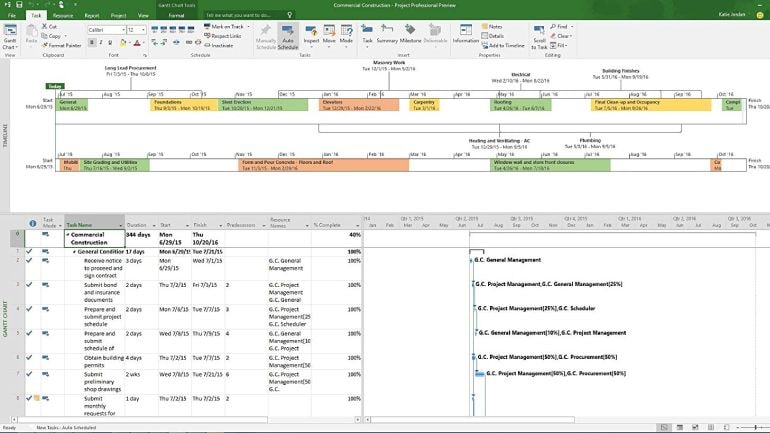Collapse the General Conditions summary task
This screenshot has height=433, width=770.
pos(75,252)
